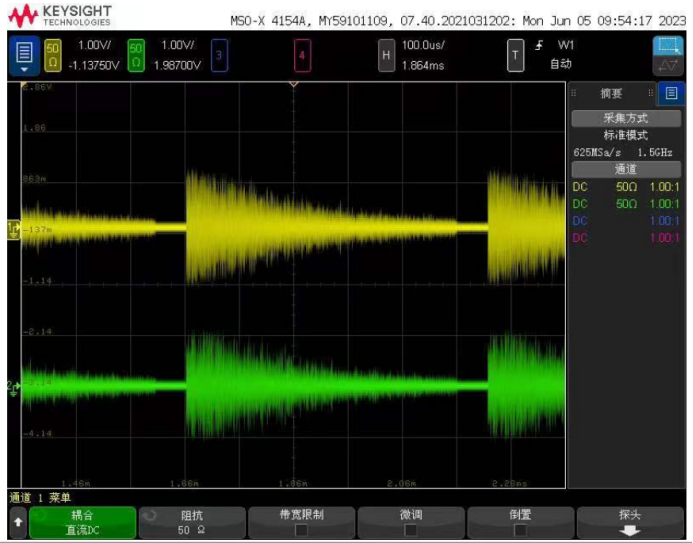Screen dimensions: 693x543
Task: Click the sidebar list icon beside 摘要
Action: point(672,93)
